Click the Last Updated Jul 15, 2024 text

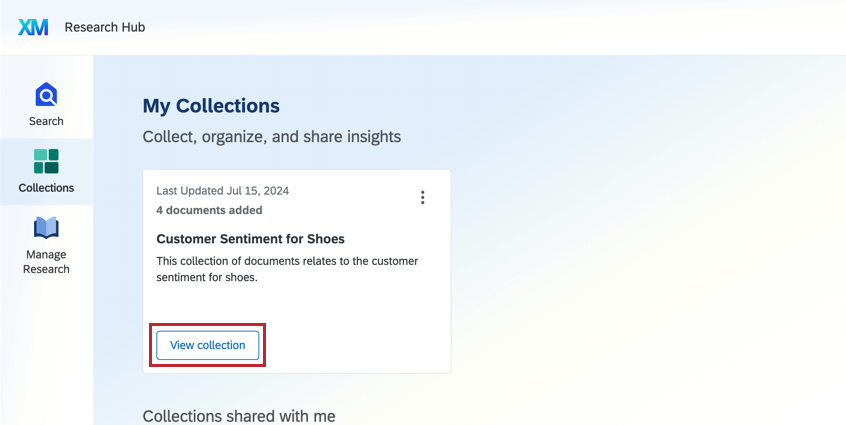click(x=223, y=190)
